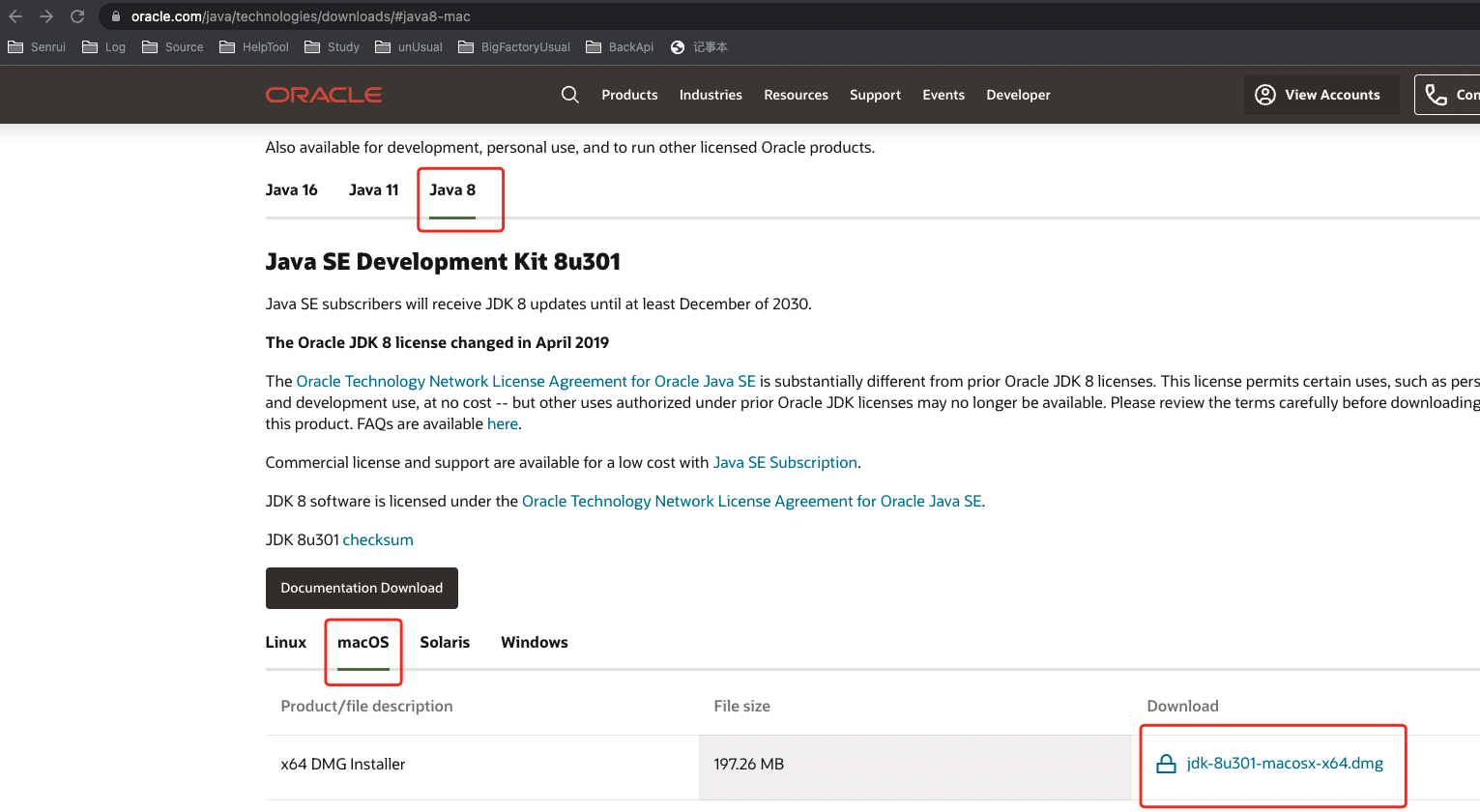Open the Study bookmark folder
Screen dimensions: 1480x812
(332, 47)
